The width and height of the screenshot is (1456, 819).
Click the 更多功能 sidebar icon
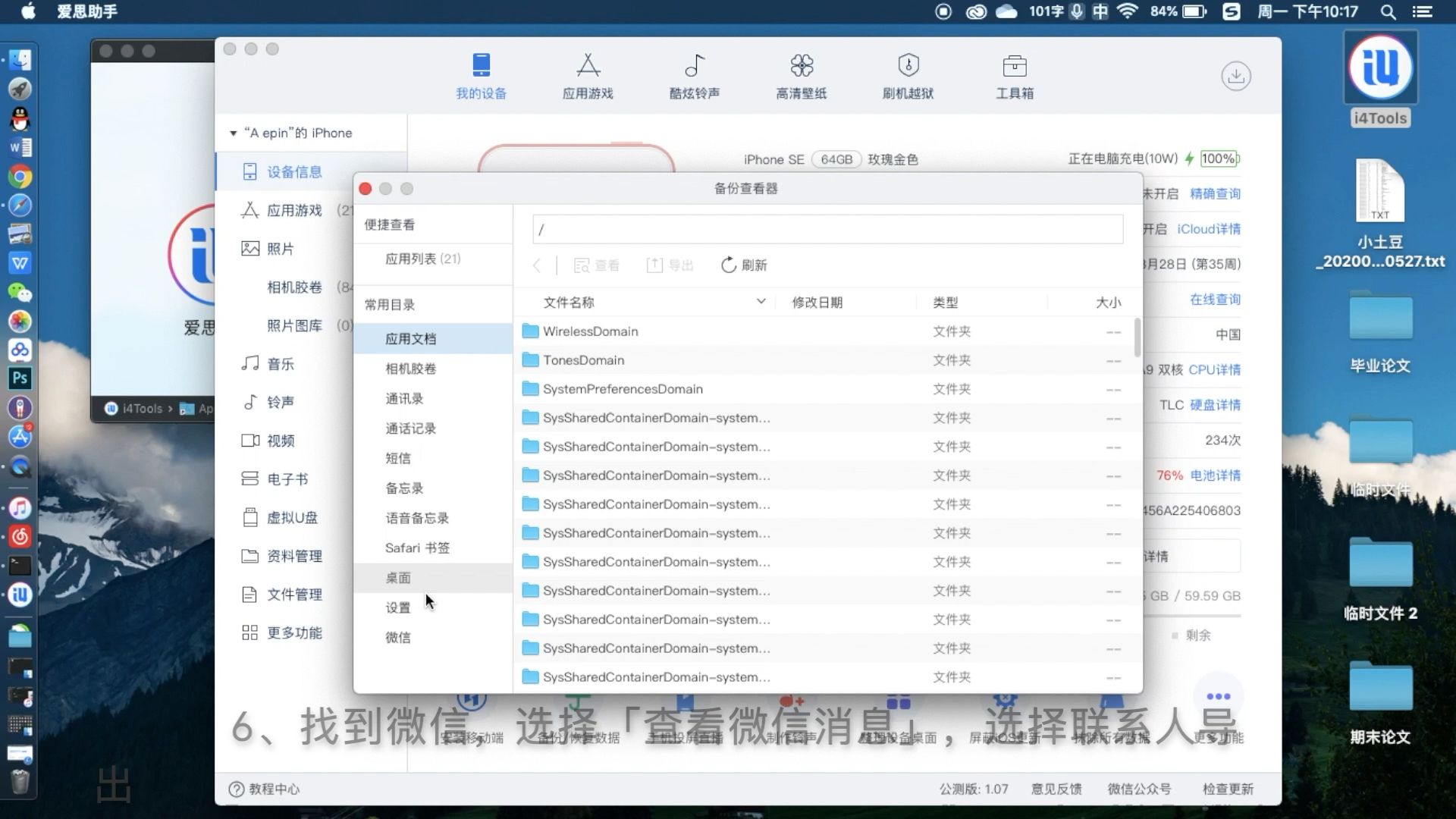[250, 632]
